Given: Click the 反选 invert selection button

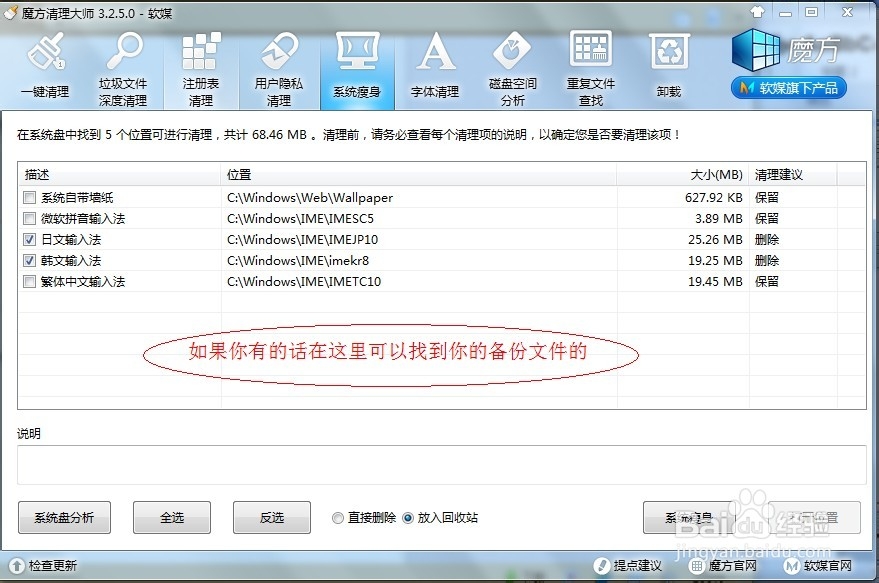Looking at the screenshot, I should (x=272, y=517).
